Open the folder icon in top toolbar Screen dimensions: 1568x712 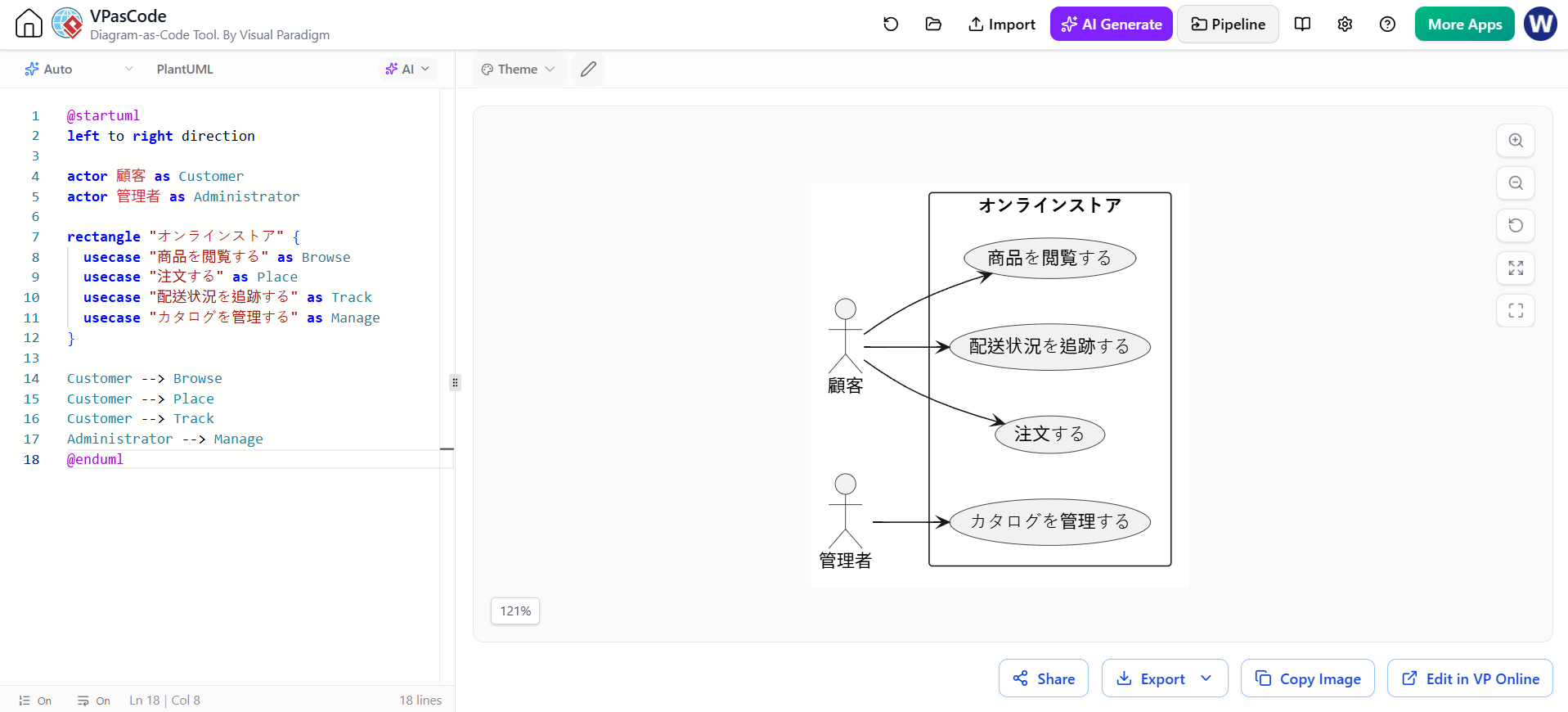(933, 24)
